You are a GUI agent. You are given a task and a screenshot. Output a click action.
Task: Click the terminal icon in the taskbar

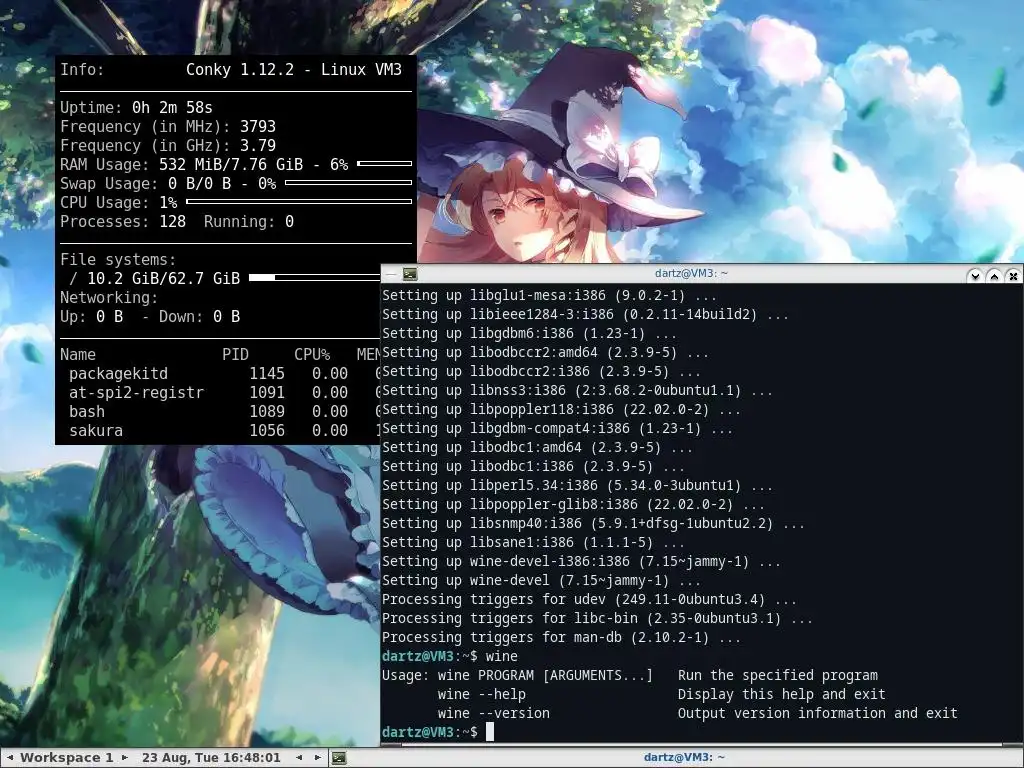(338, 758)
